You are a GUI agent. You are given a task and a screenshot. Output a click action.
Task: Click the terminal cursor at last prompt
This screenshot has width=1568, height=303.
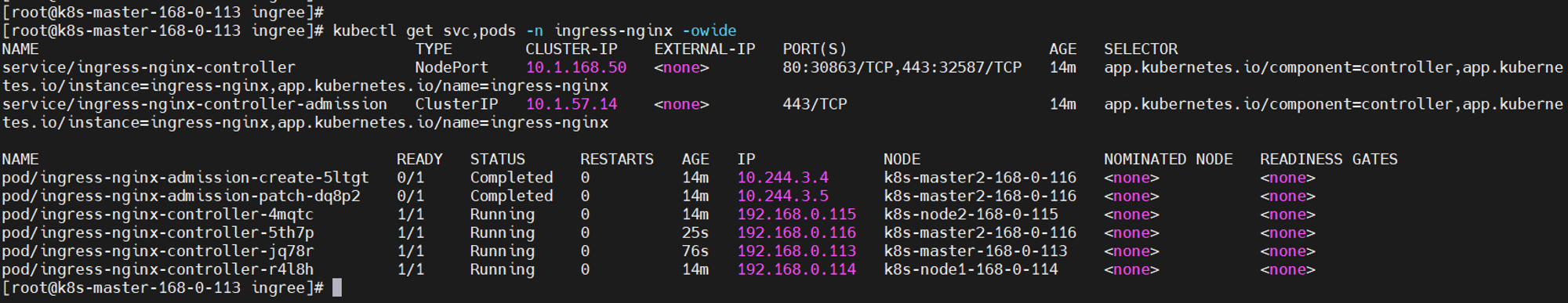click(x=337, y=287)
